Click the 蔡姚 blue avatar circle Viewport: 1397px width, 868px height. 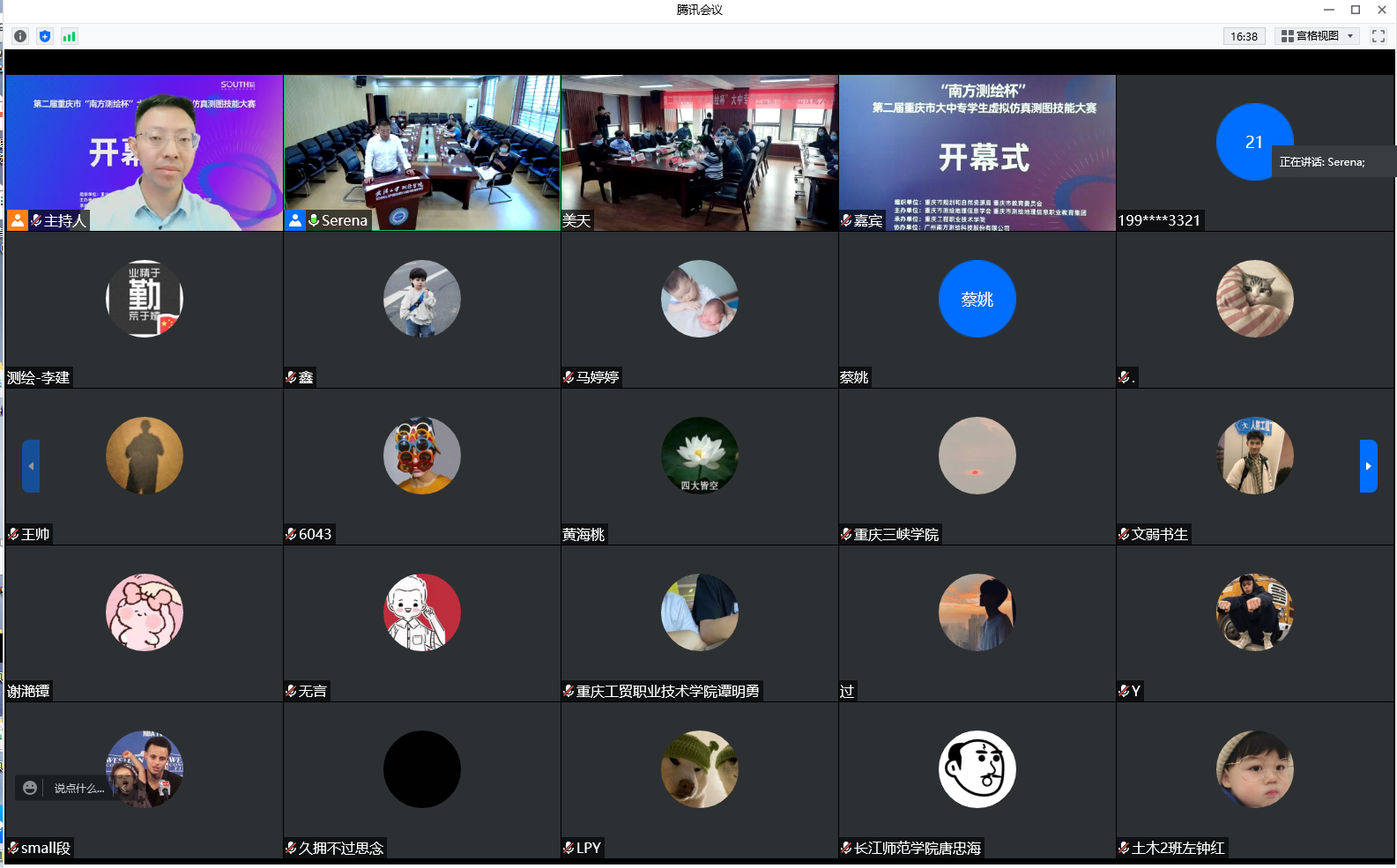977,299
